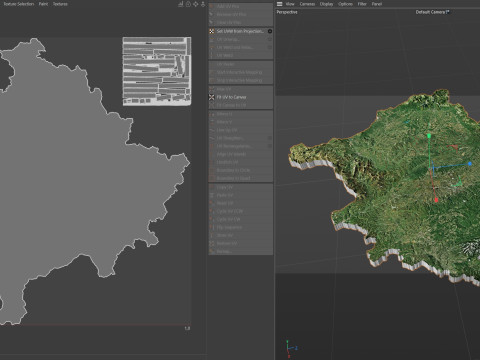Run Align UV Islands command
This screenshot has width=480, height=360.
241,154
